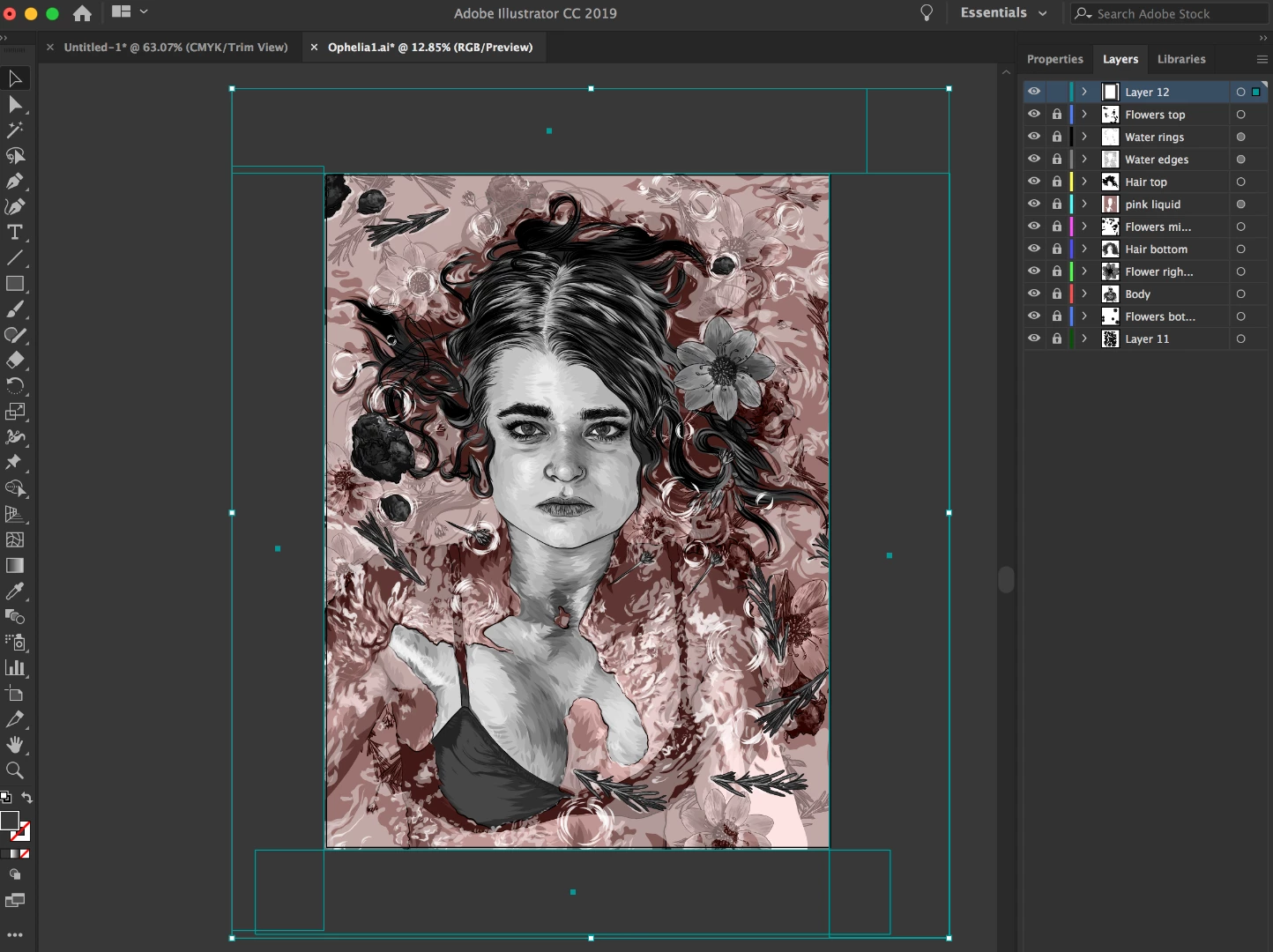Toggle visibility of Body layer
The image size is (1273, 952).
[x=1034, y=294]
